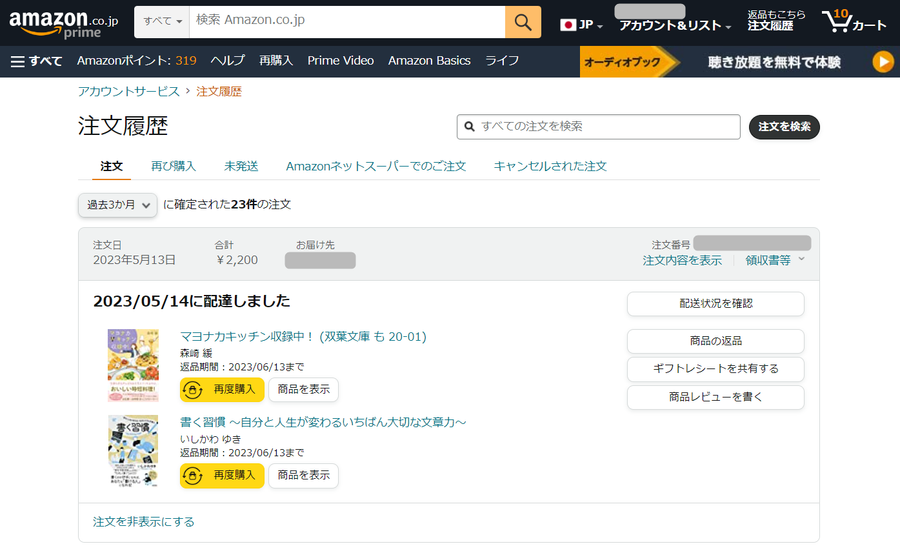Expand the 領収書等 dropdown
Screen dimensions: 900x546
click(775, 260)
